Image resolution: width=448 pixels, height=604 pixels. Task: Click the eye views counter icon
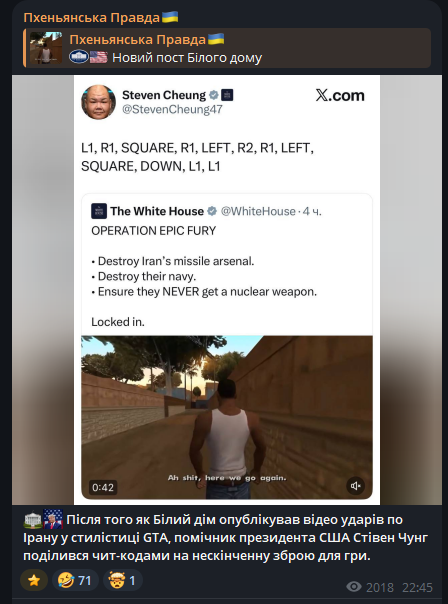click(354, 587)
